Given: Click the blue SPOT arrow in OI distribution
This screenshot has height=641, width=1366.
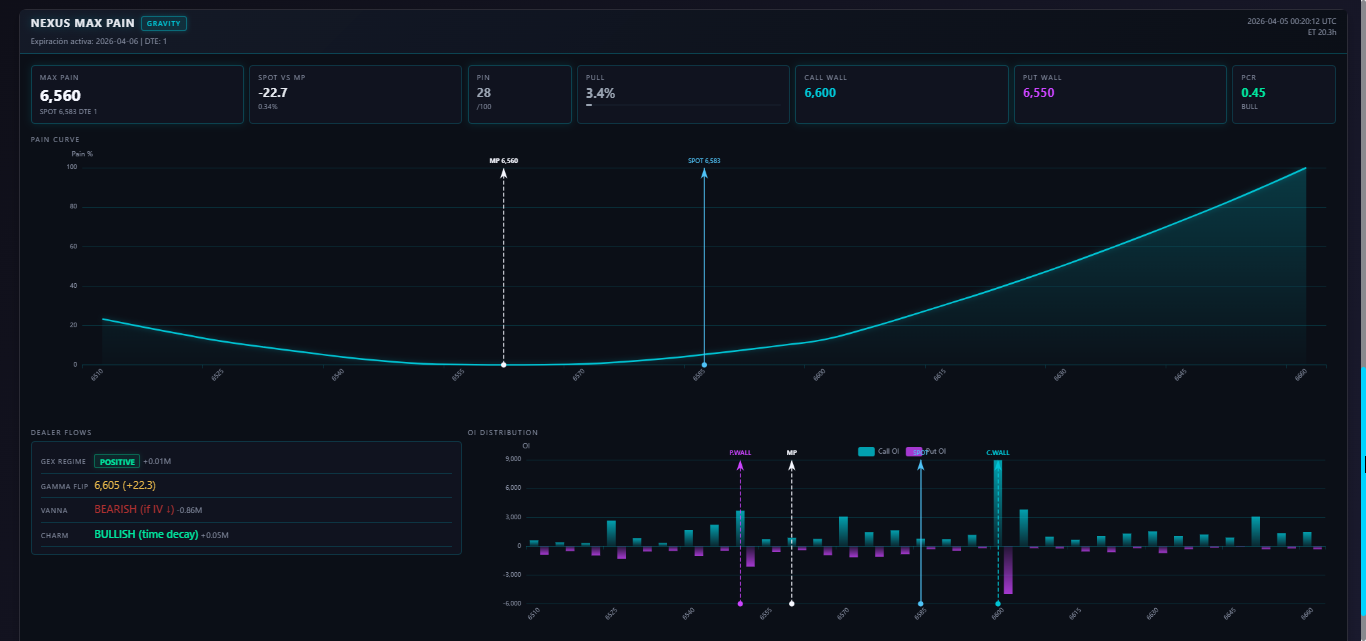Looking at the screenshot, I should pos(921,465).
